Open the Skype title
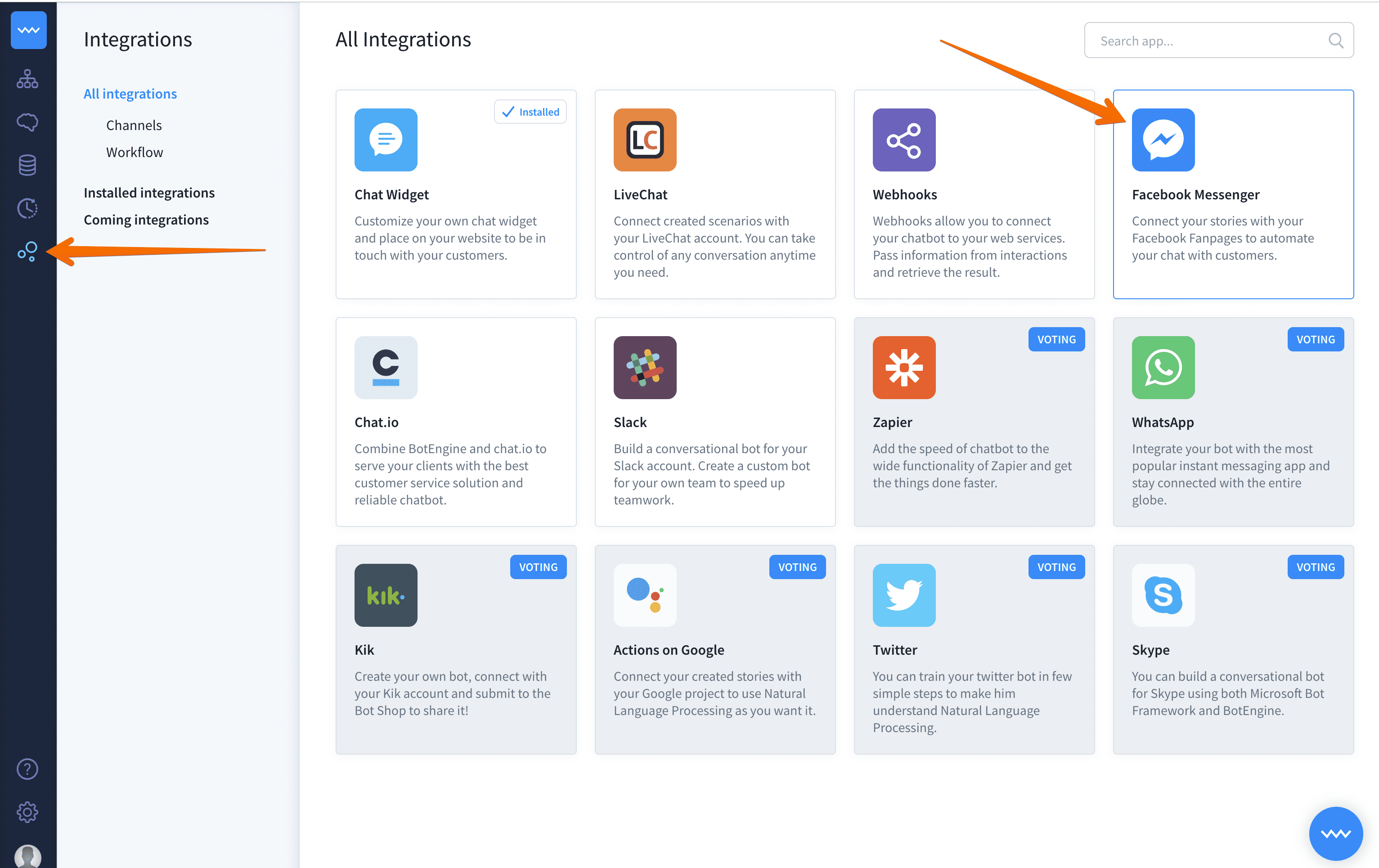 pyautogui.click(x=1150, y=650)
